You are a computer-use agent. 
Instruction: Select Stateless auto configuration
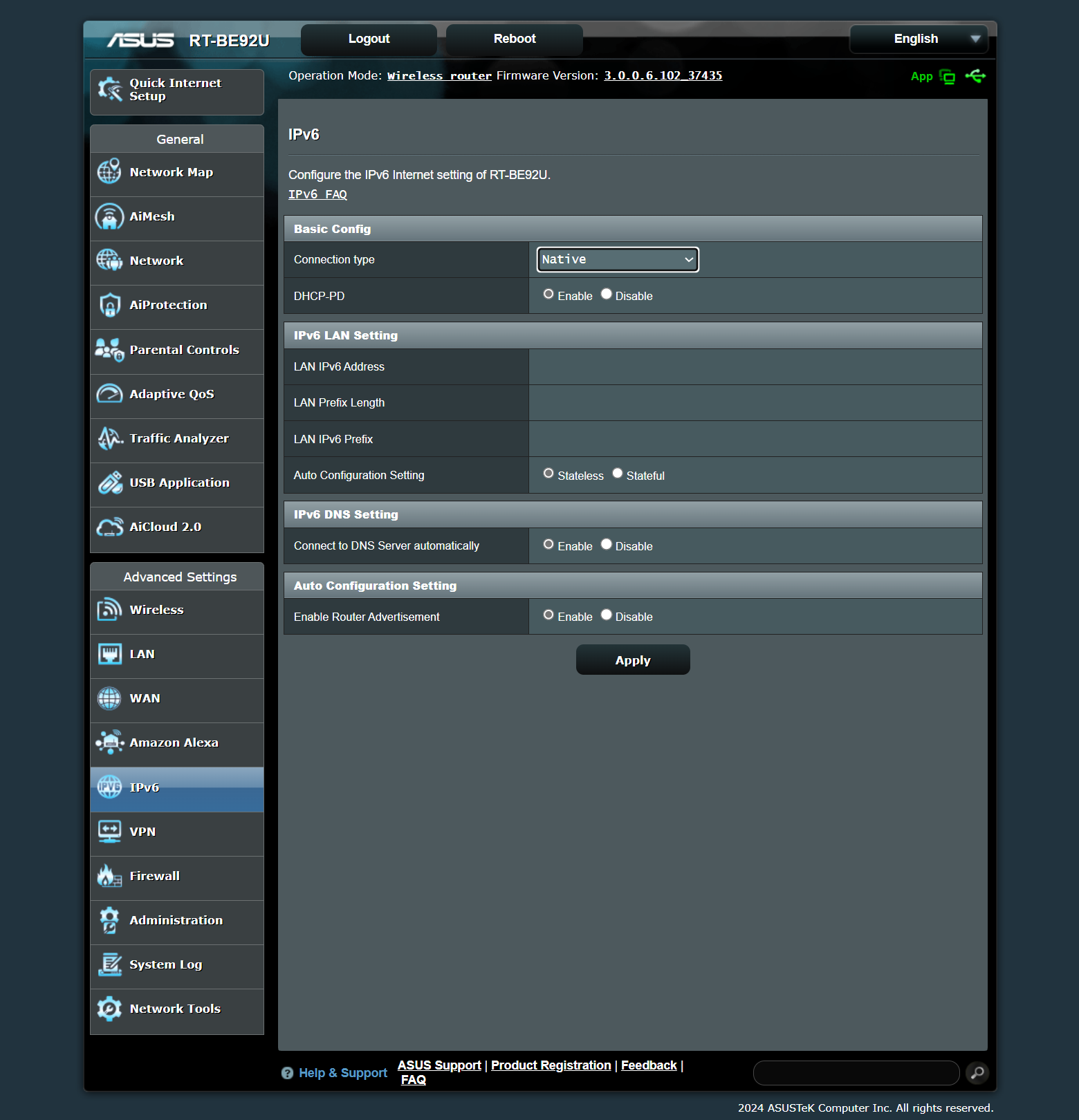pos(548,474)
